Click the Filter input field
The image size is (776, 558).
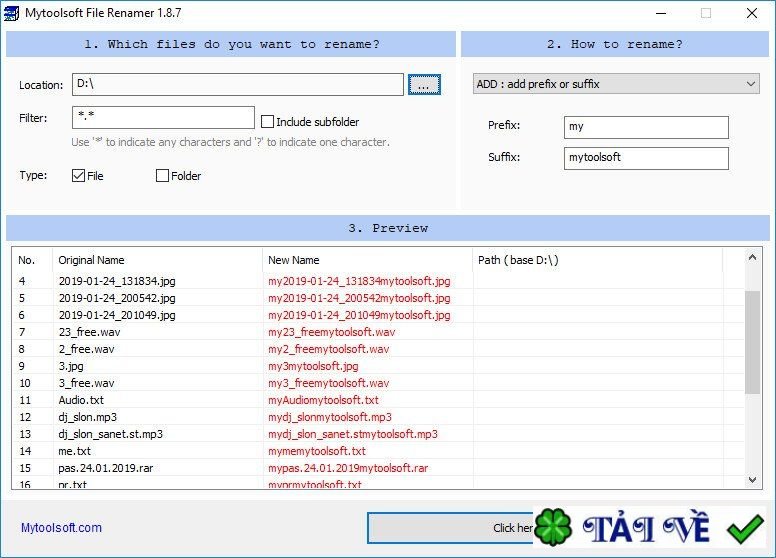pyautogui.click(x=163, y=118)
